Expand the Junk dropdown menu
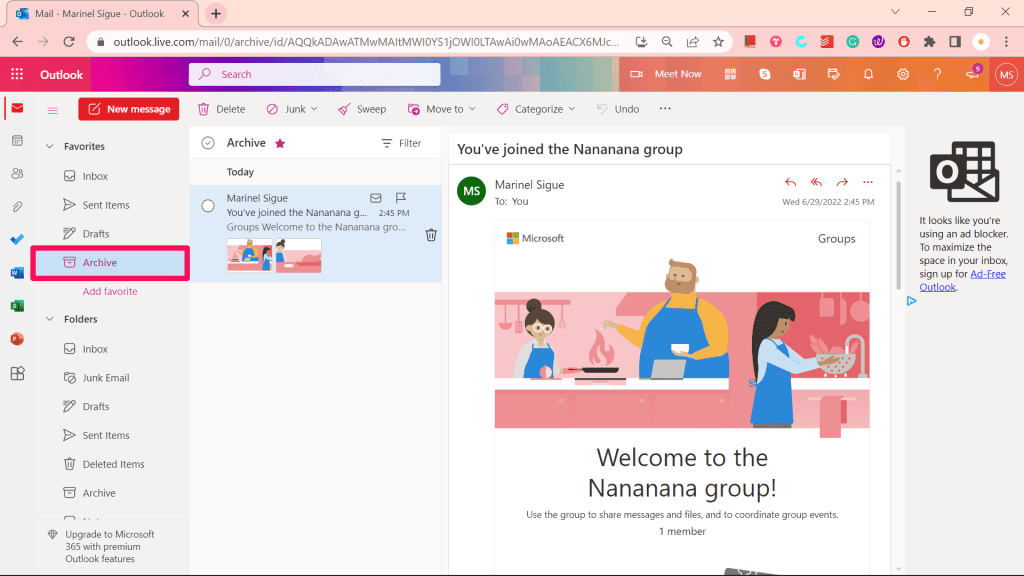This screenshot has height=576, width=1024. pyautogui.click(x=314, y=109)
